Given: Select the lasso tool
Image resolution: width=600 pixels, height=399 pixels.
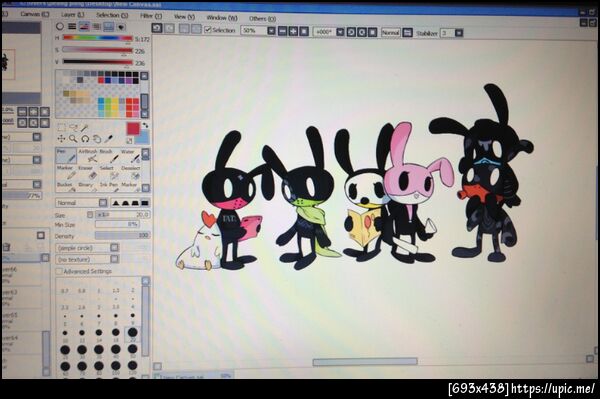Looking at the screenshot, I should [x=73, y=127].
